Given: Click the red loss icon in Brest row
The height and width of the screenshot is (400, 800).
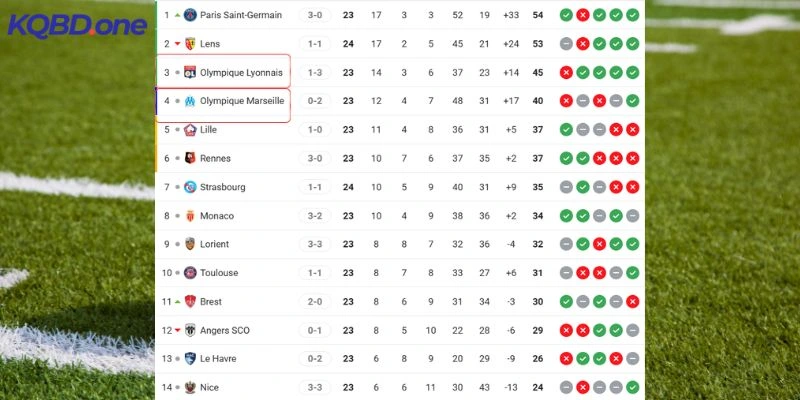Looking at the screenshot, I should (x=632, y=301).
